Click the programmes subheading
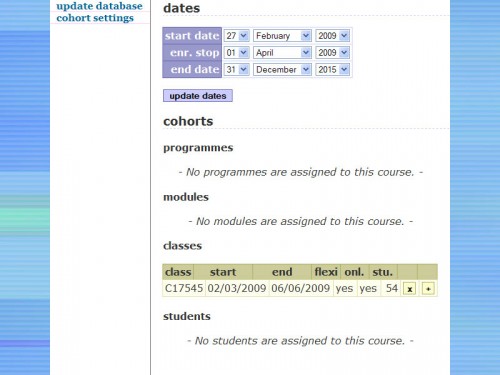 pyautogui.click(x=198, y=148)
